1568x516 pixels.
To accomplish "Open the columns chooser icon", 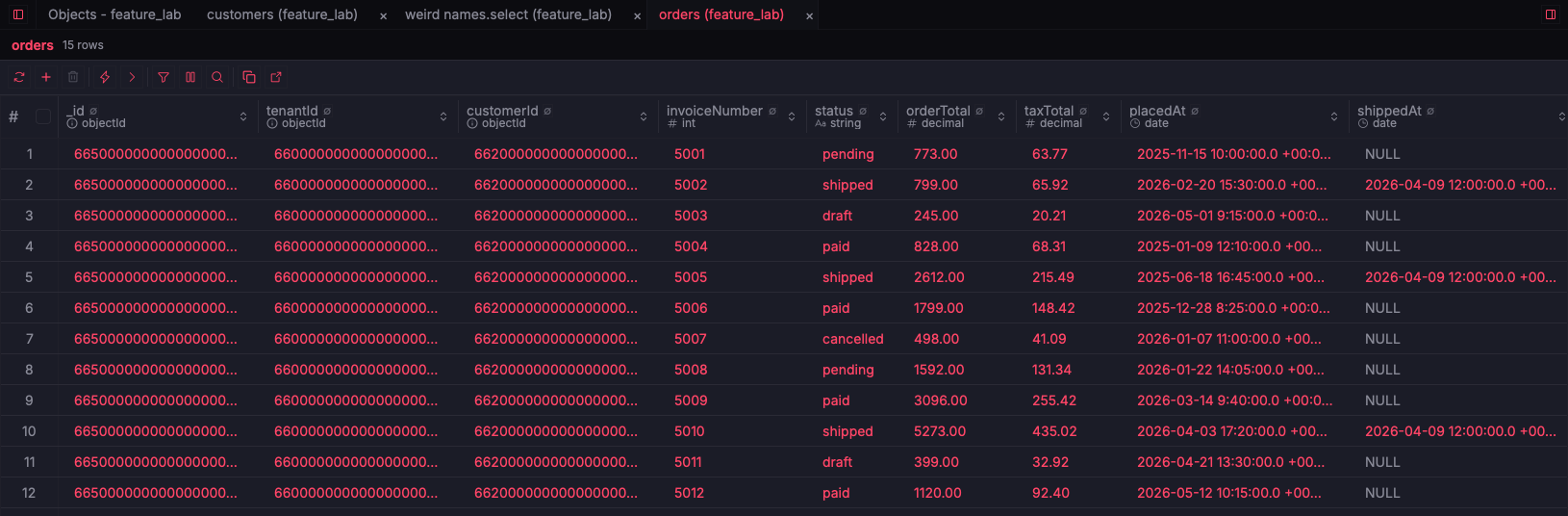I will tap(190, 77).
